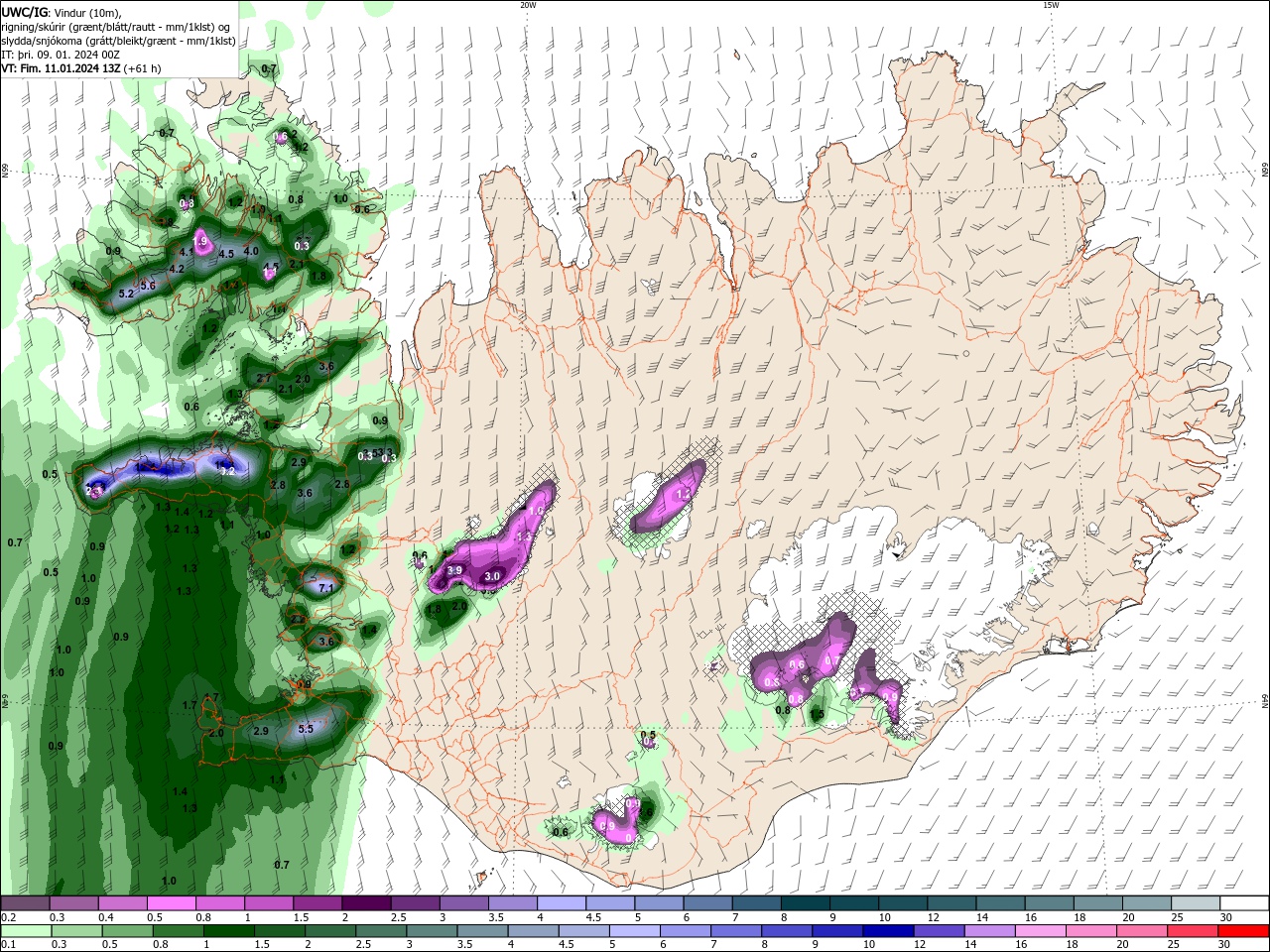The height and width of the screenshot is (952, 1270).
Task: Click the 4.0 precipitation value on map
Action: tap(251, 251)
